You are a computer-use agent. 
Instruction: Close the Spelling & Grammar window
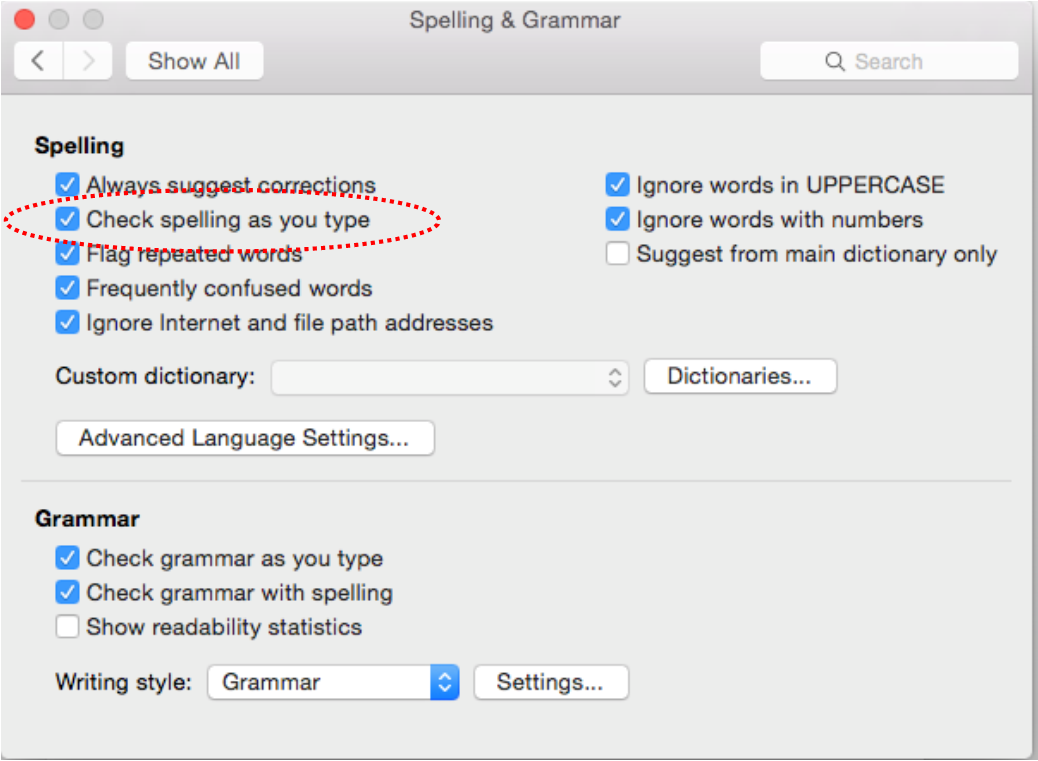(x=24, y=19)
